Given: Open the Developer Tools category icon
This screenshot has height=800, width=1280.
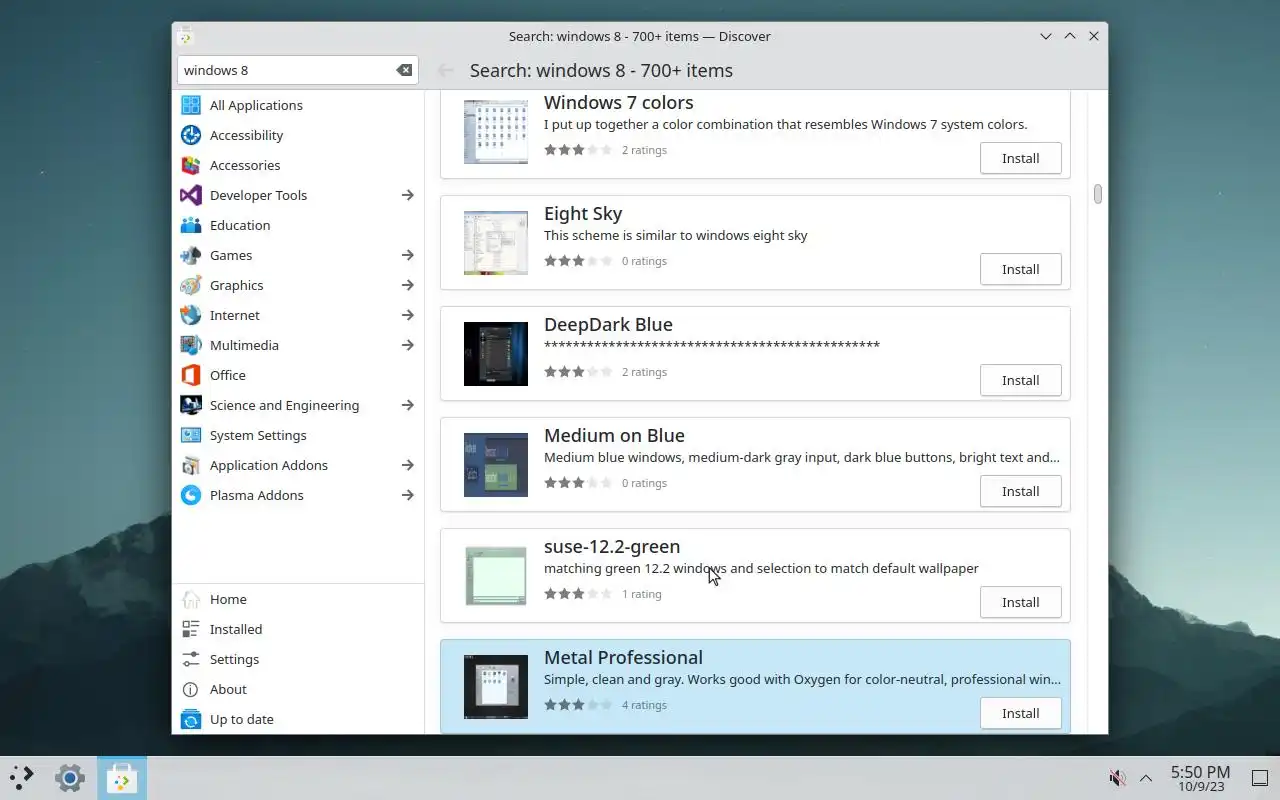Looking at the screenshot, I should (x=191, y=195).
